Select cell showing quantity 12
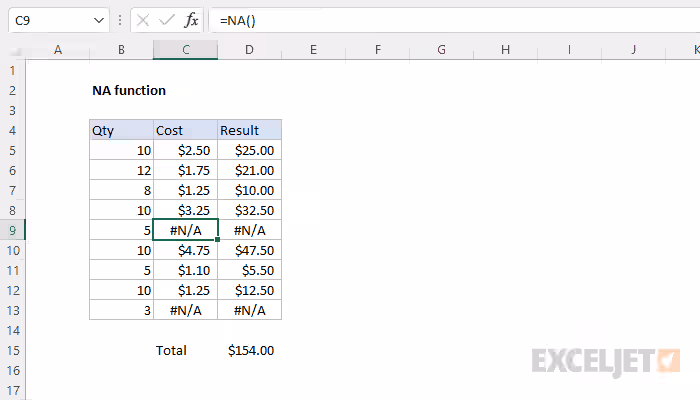Screen dimensions: 700x400 (x=121, y=171)
